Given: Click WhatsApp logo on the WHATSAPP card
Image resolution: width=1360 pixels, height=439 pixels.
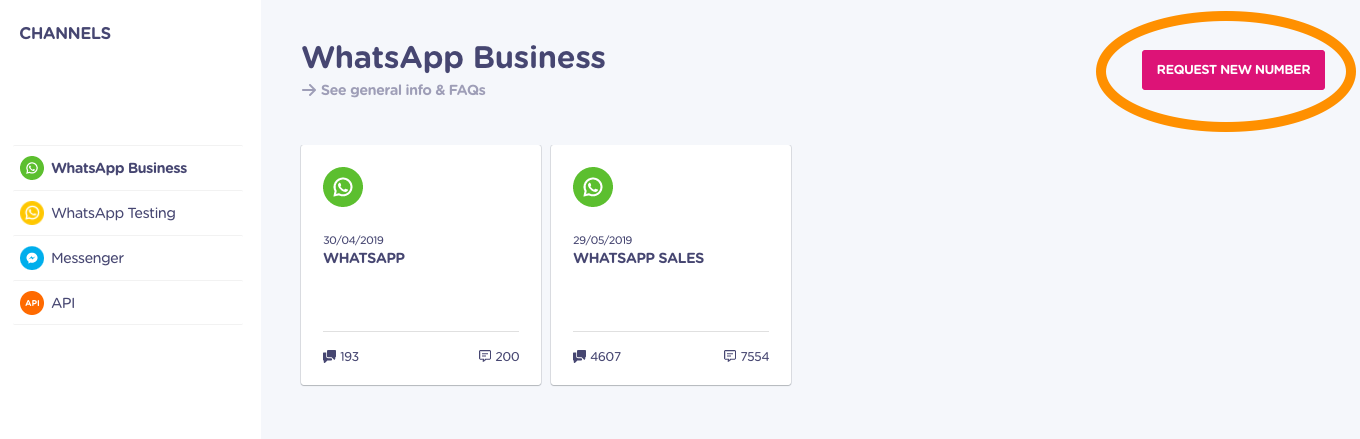Looking at the screenshot, I should pos(343,187).
